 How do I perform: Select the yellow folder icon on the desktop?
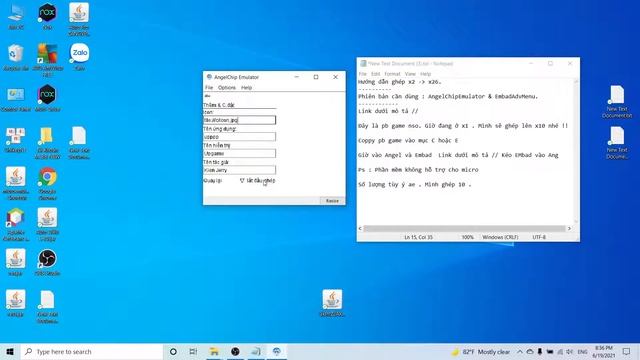tap(47, 143)
